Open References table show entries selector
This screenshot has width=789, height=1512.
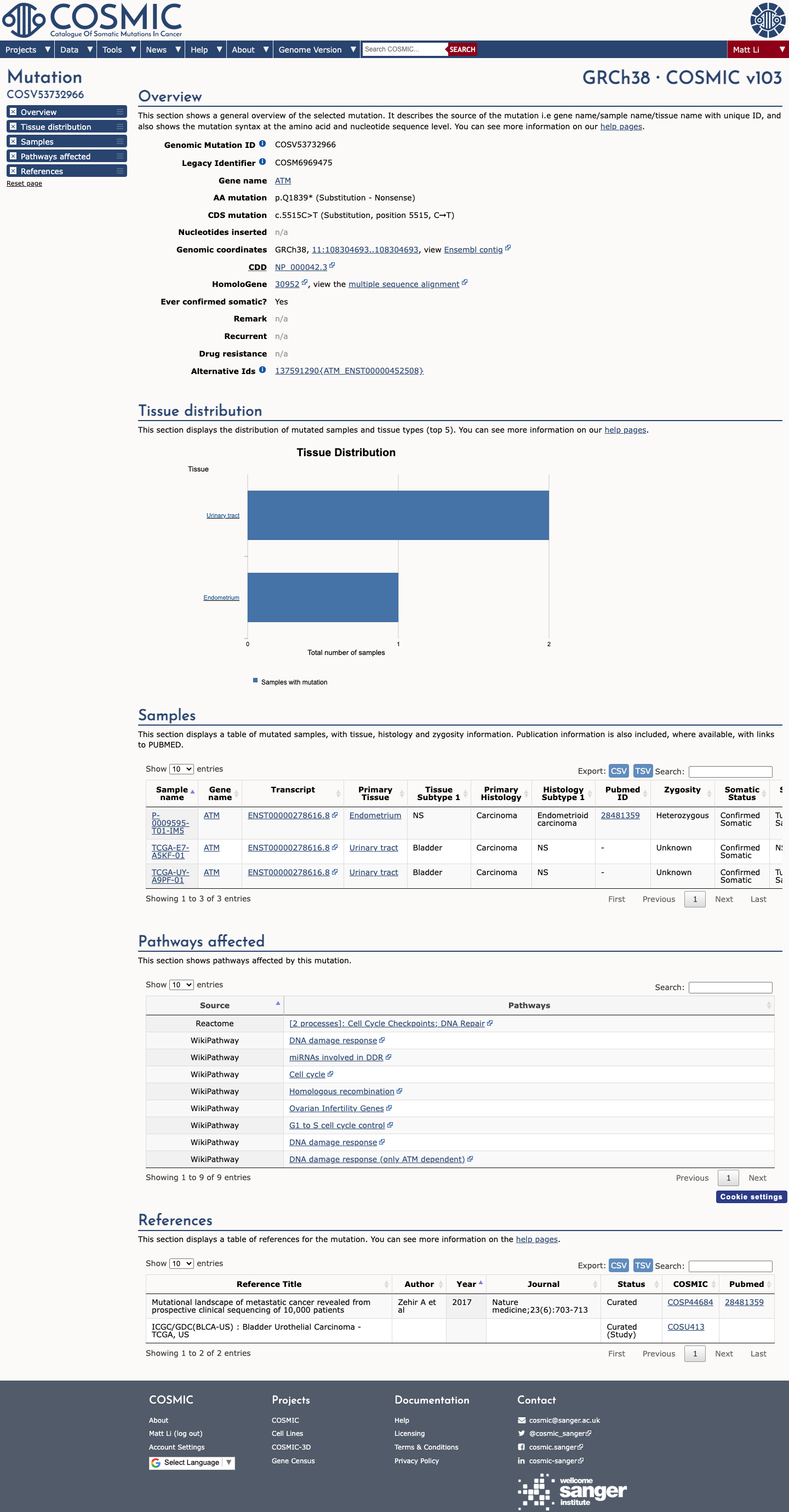[181, 1264]
